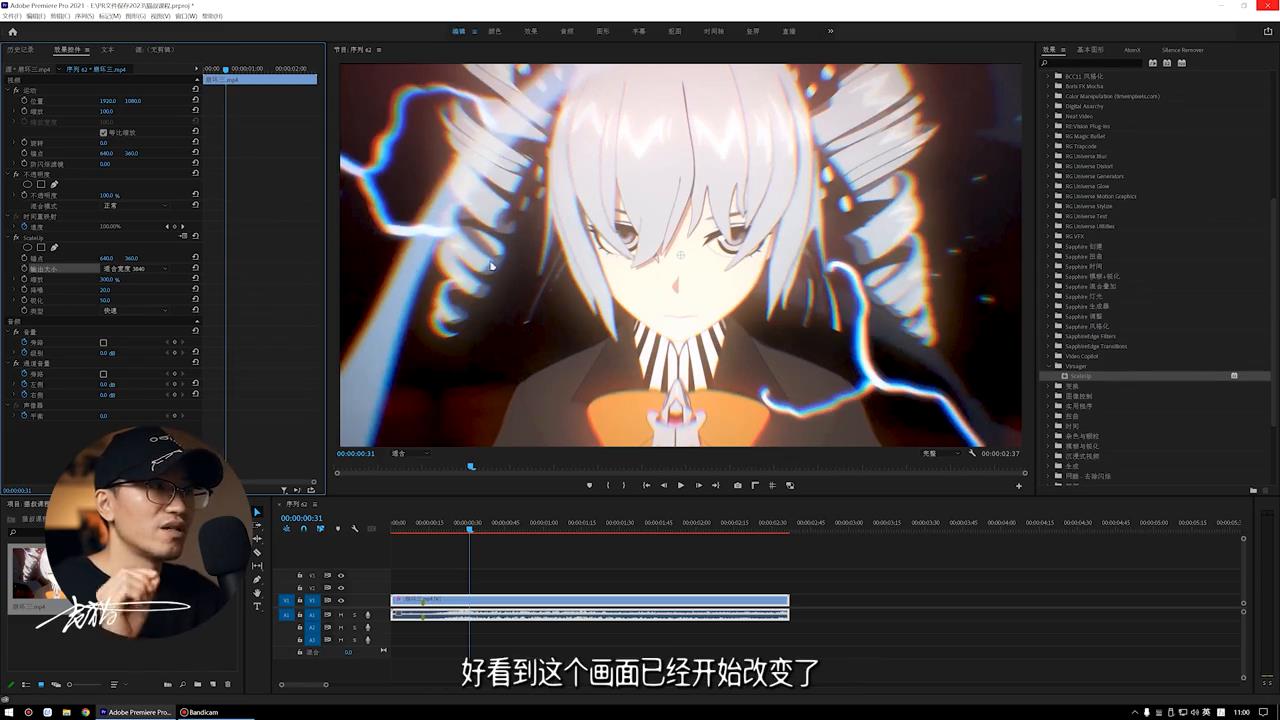Click the ellipse mask tool under ScaleUp
The height and width of the screenshot is (720, 1280).
click(x=28, y=247)
